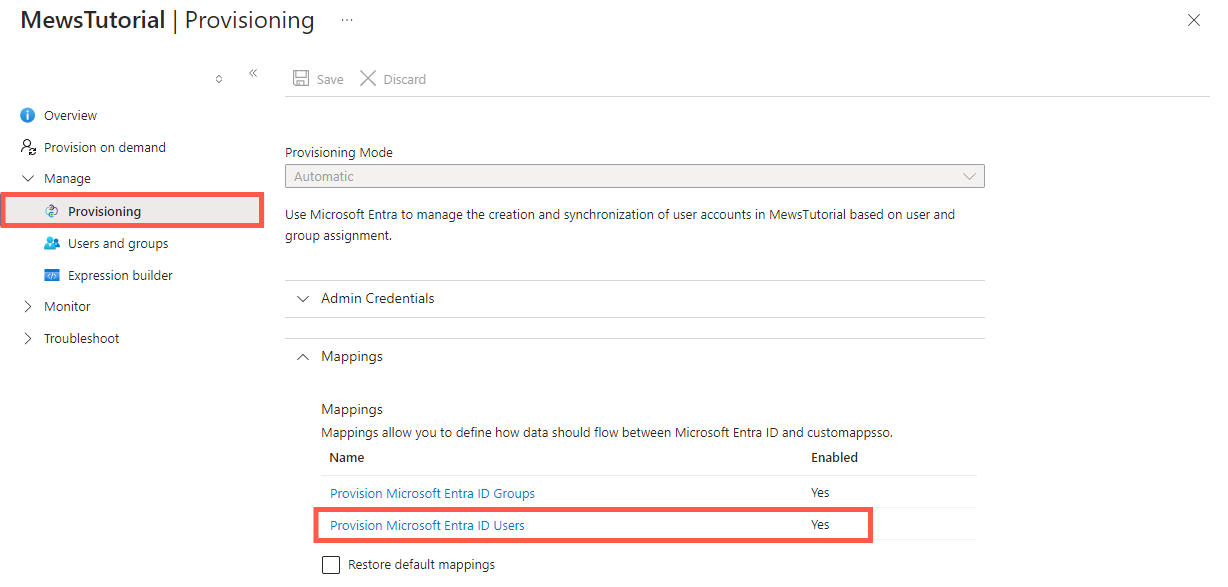1228x587 pixels.
Task: Collapse the Manage section chevron
Action: [28, 179]
